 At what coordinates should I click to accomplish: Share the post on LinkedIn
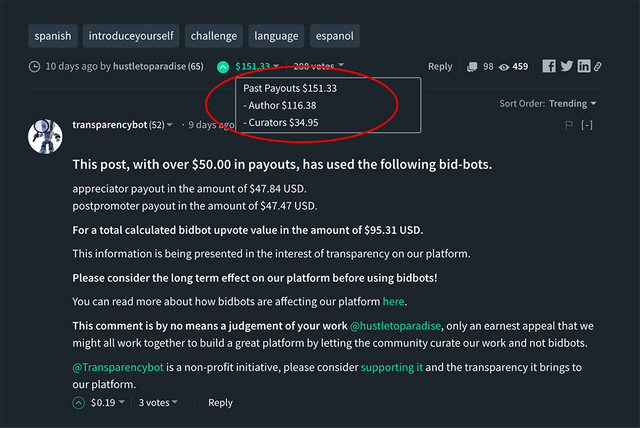584,66
